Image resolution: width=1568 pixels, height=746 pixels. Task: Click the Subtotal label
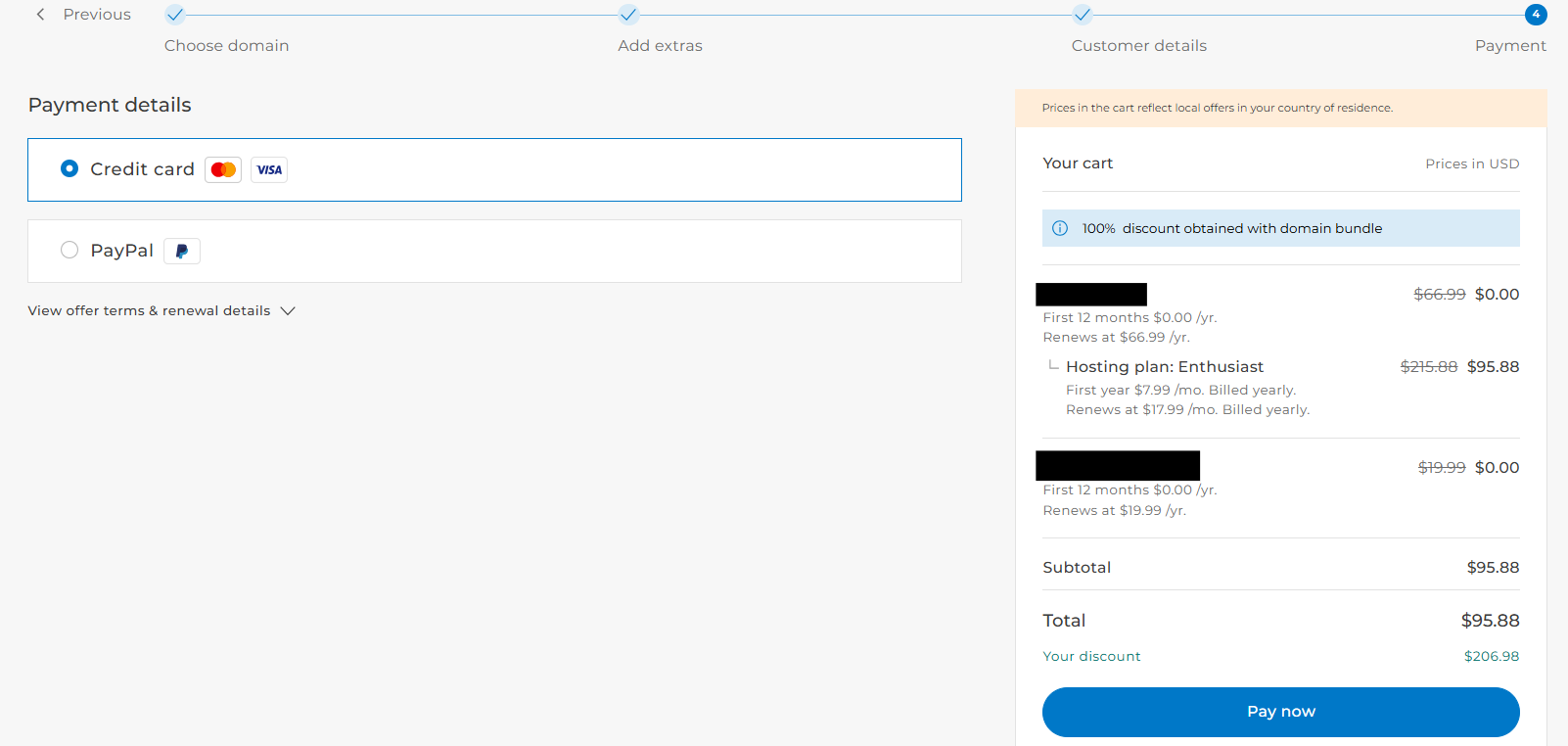pos(1077,568)
